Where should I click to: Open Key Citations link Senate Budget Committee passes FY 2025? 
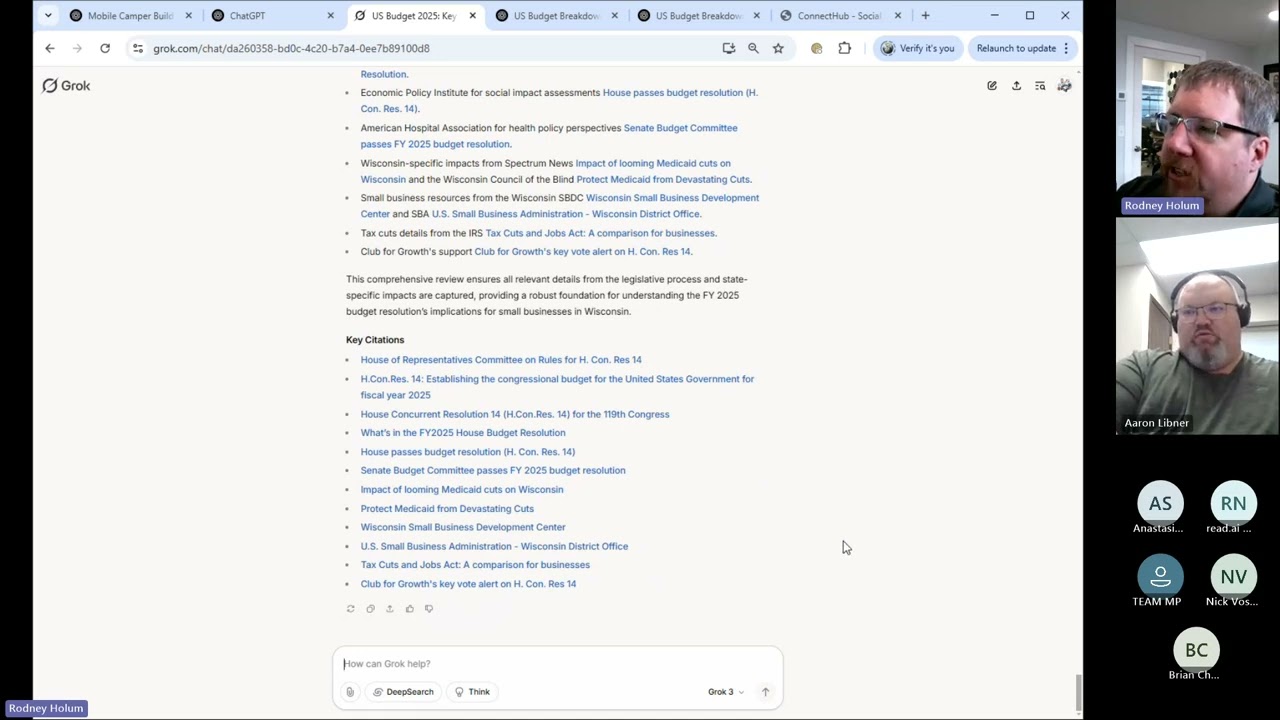[493, 471]
